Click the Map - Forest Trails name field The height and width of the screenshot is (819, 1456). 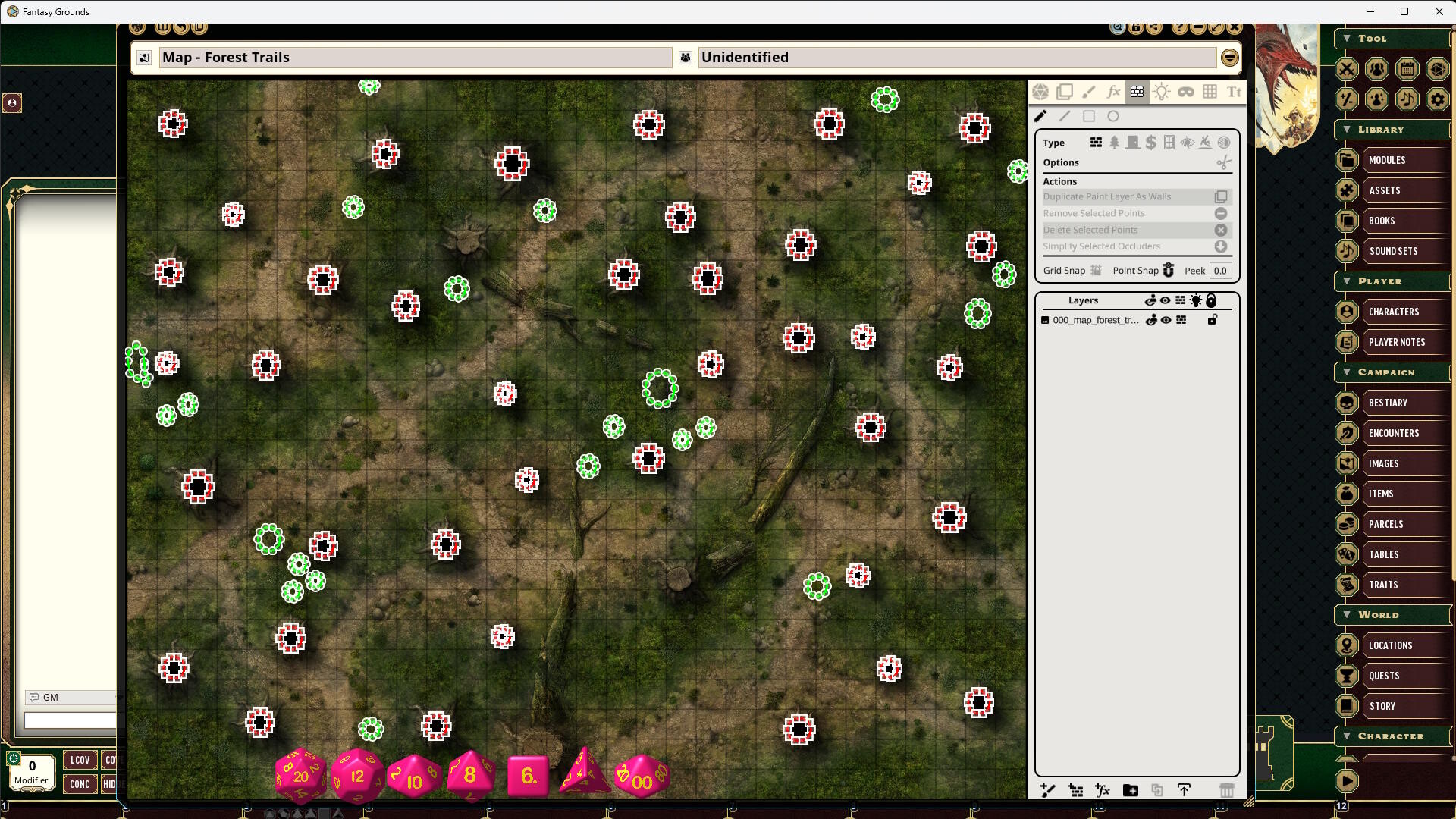tap(416, 57)
